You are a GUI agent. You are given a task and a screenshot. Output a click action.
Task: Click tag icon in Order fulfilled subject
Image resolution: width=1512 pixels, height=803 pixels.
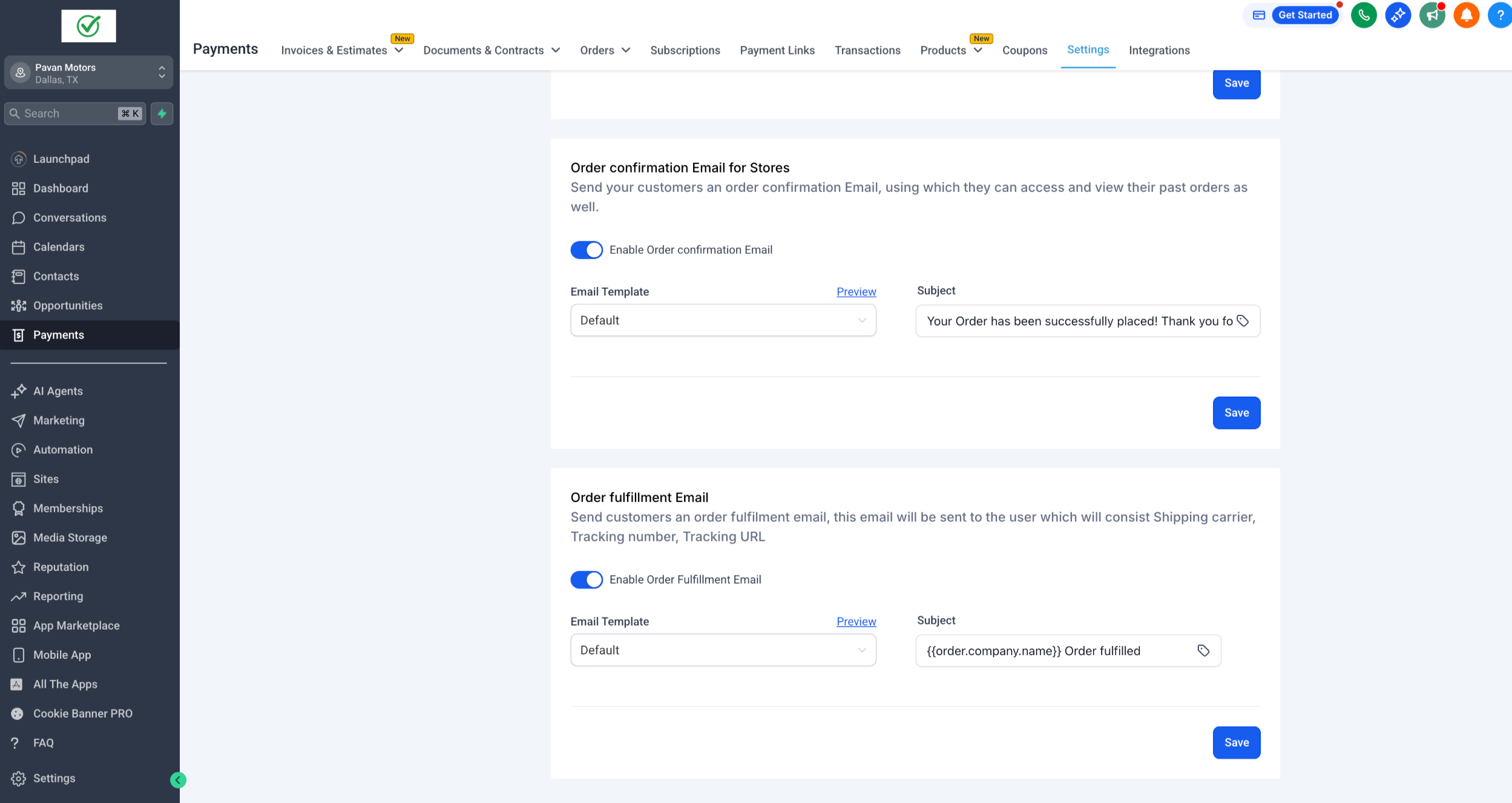coord(1203,650)
